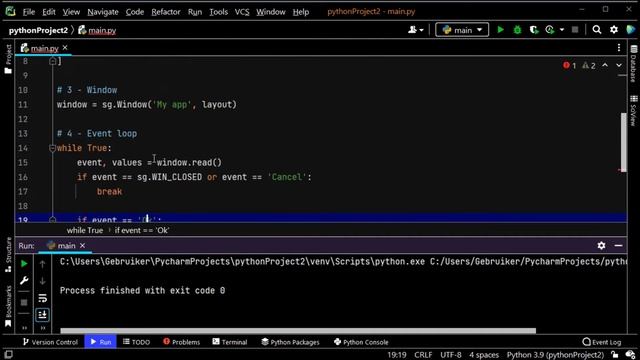Screen dimensions: 640x360
Task: Click the UTF-8 encoding in status bar
Action: coord(451,355)
